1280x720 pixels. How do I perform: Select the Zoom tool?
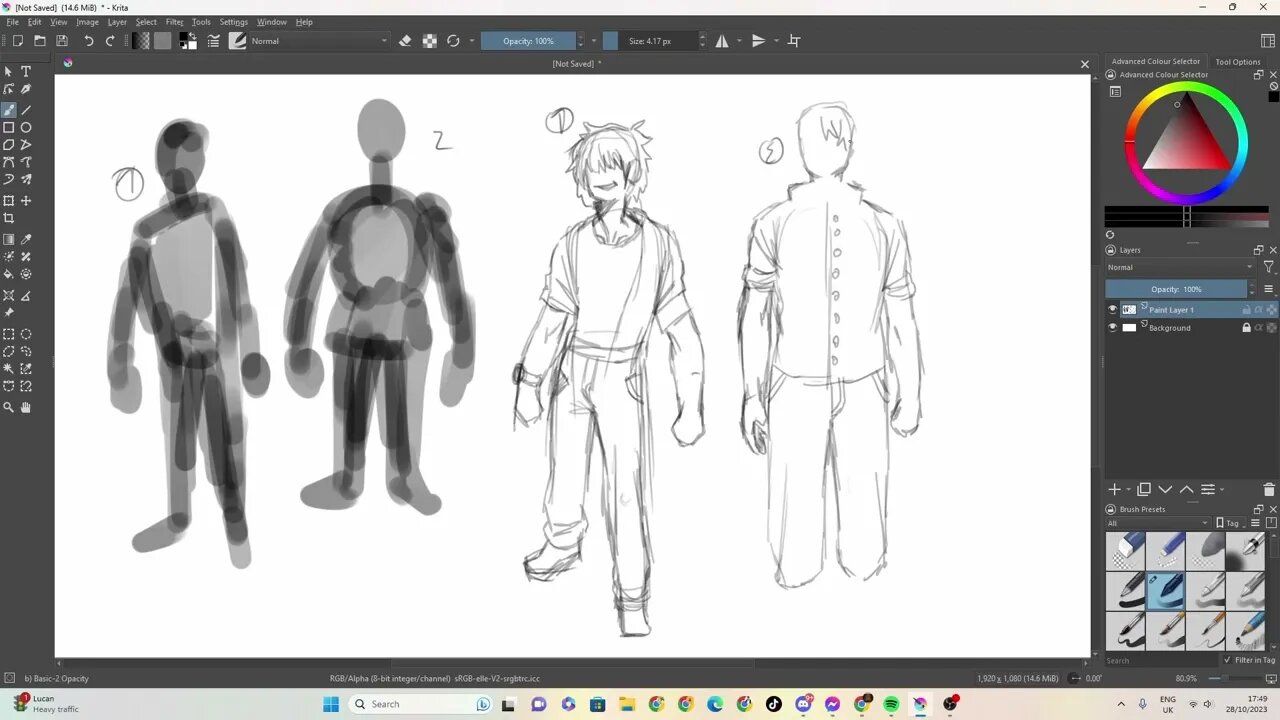pyautogui.click(x=9, y=407)
